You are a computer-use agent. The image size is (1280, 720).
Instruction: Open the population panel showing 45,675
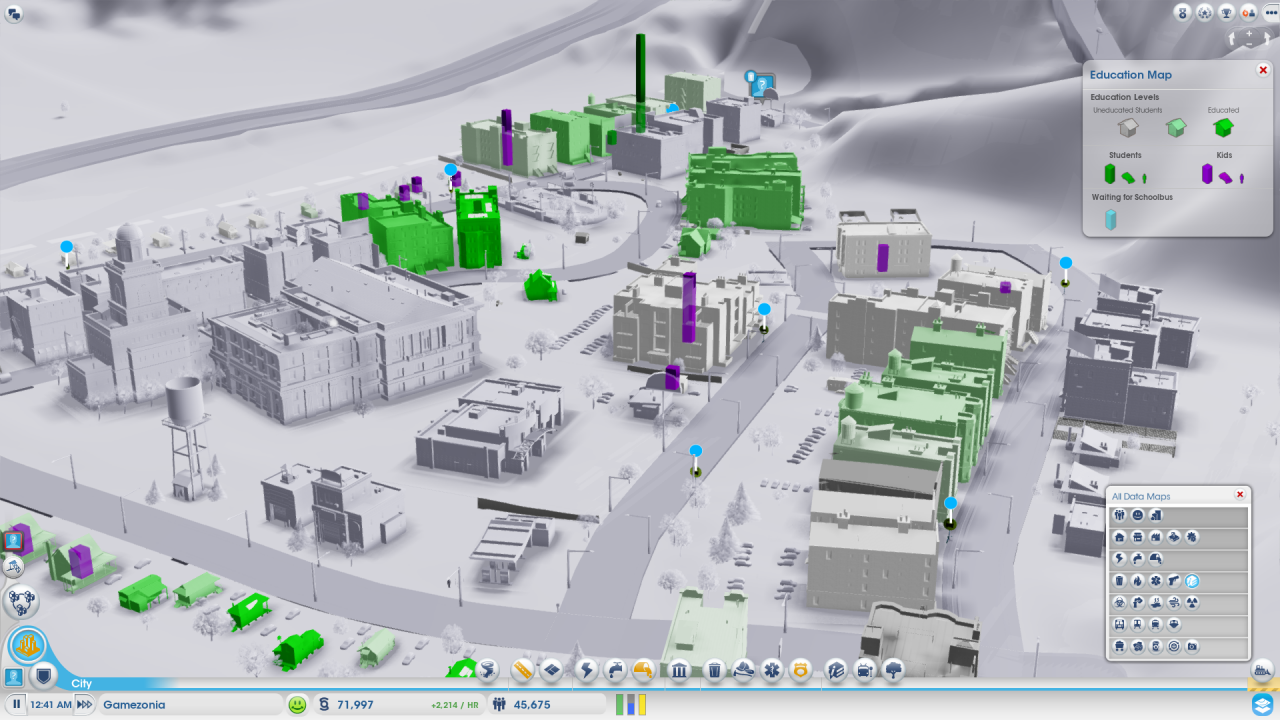coord(547,705)
